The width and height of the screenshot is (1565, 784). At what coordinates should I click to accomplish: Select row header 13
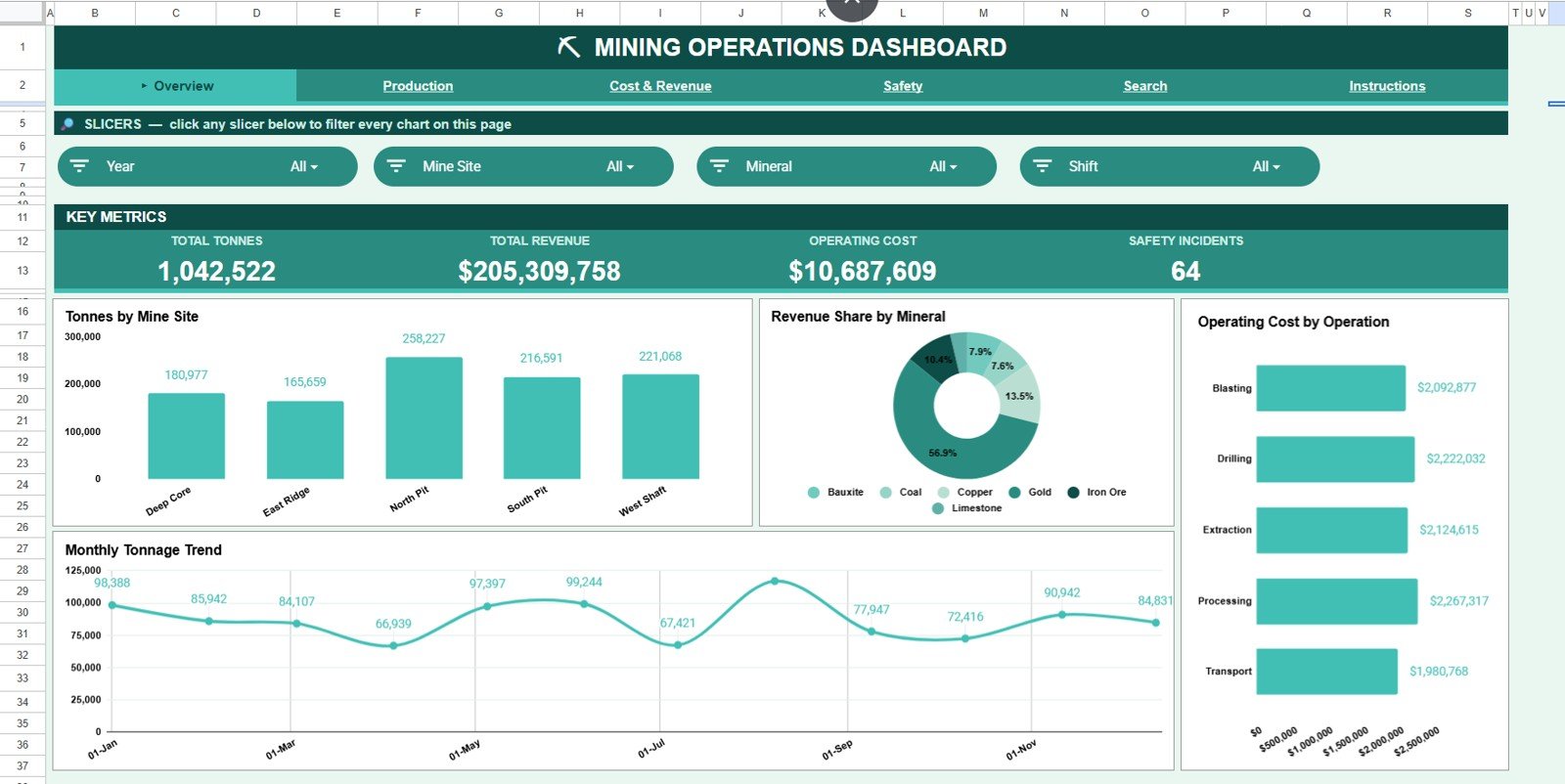(22, 271)
